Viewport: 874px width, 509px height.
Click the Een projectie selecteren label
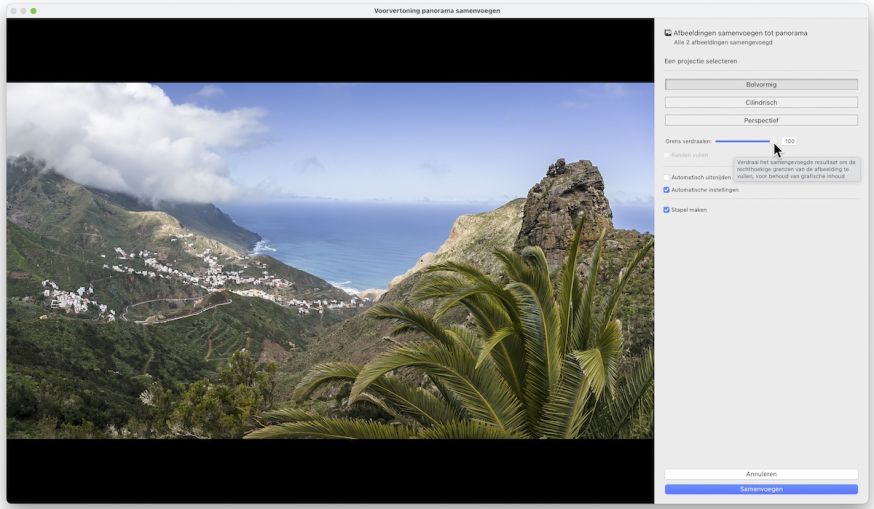coord(700,61)
